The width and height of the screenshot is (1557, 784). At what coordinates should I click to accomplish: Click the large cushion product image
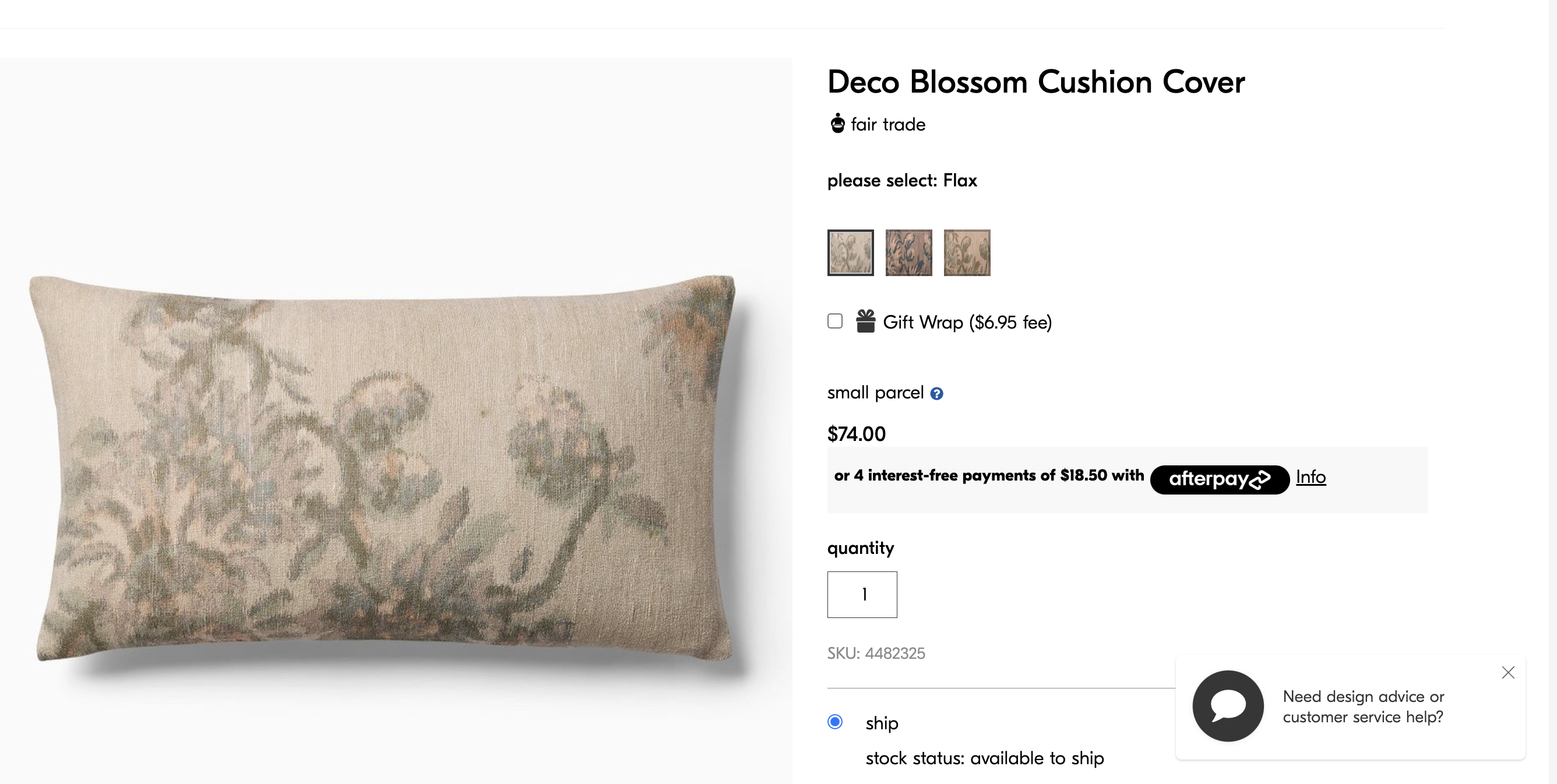click(x=387, y=465)
